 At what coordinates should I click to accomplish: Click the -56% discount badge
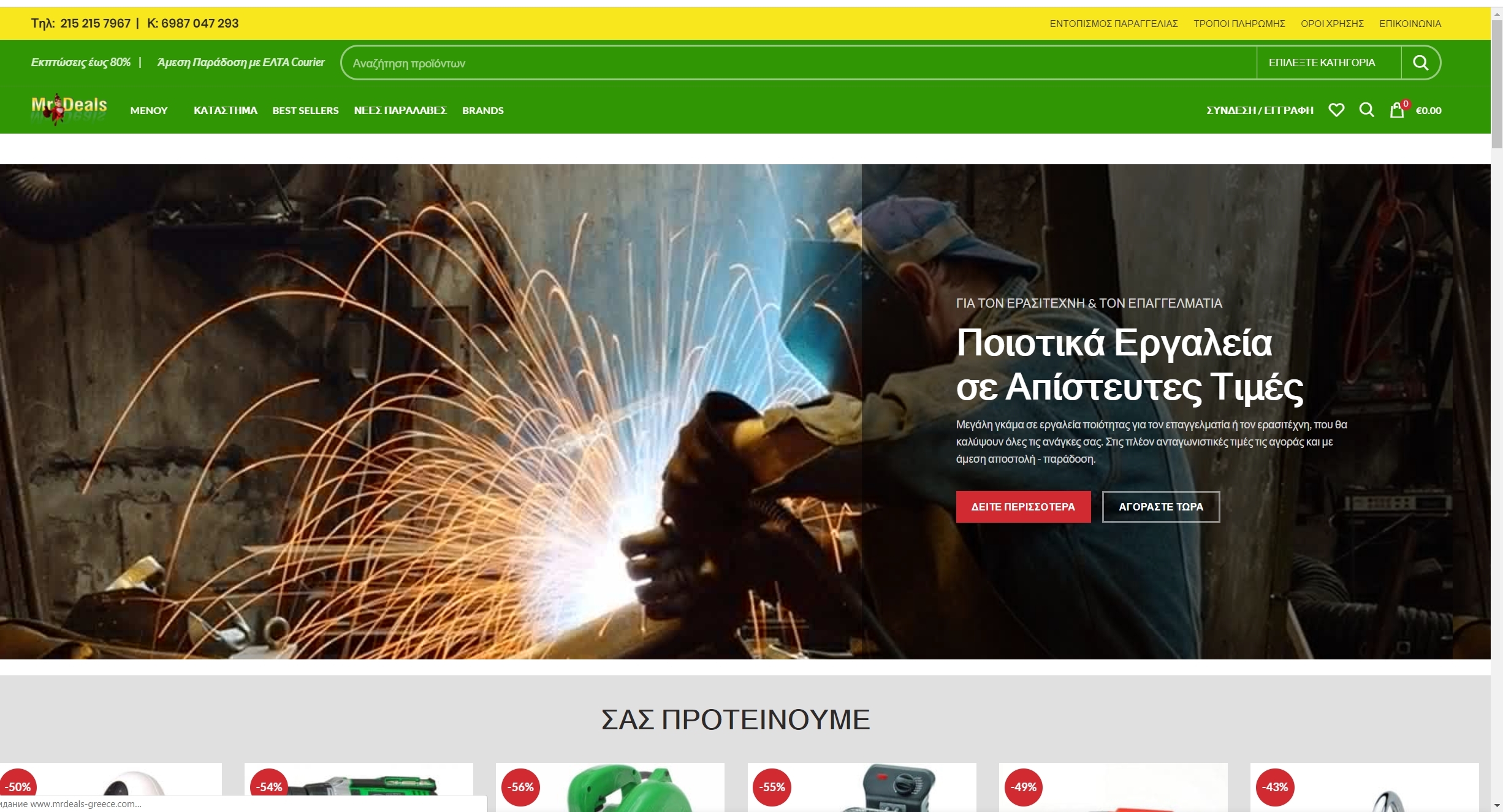click(520, 787)
